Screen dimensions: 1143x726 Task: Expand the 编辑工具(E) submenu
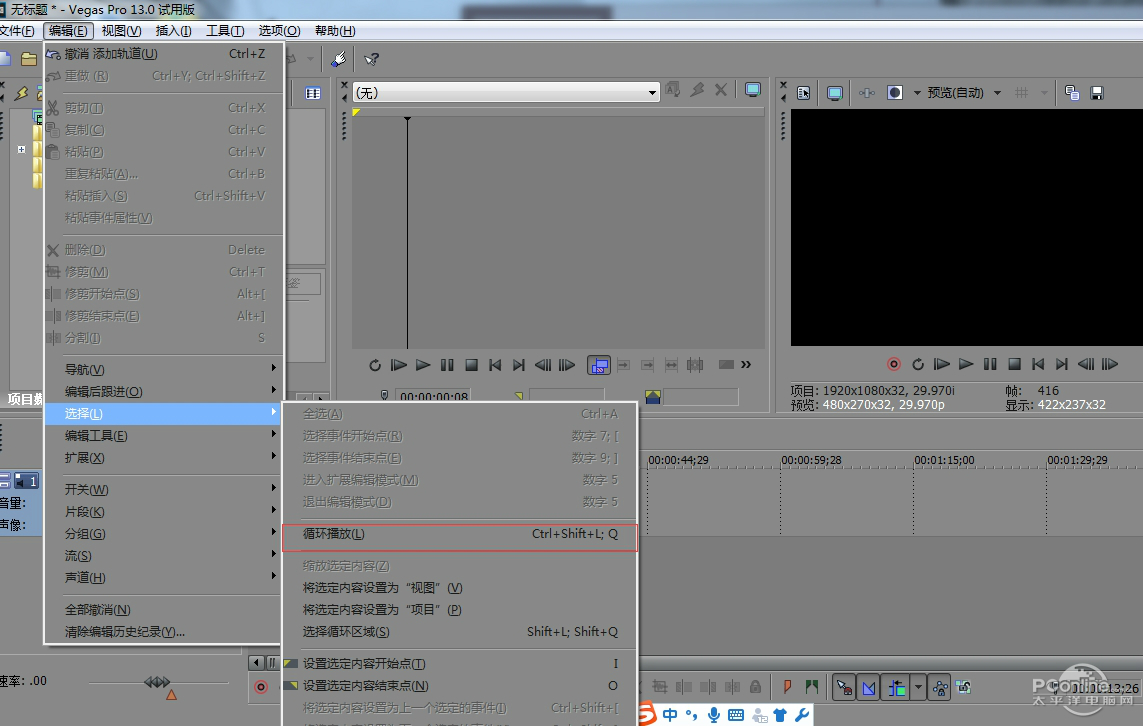pyautogui.click(x=163, y=435)
